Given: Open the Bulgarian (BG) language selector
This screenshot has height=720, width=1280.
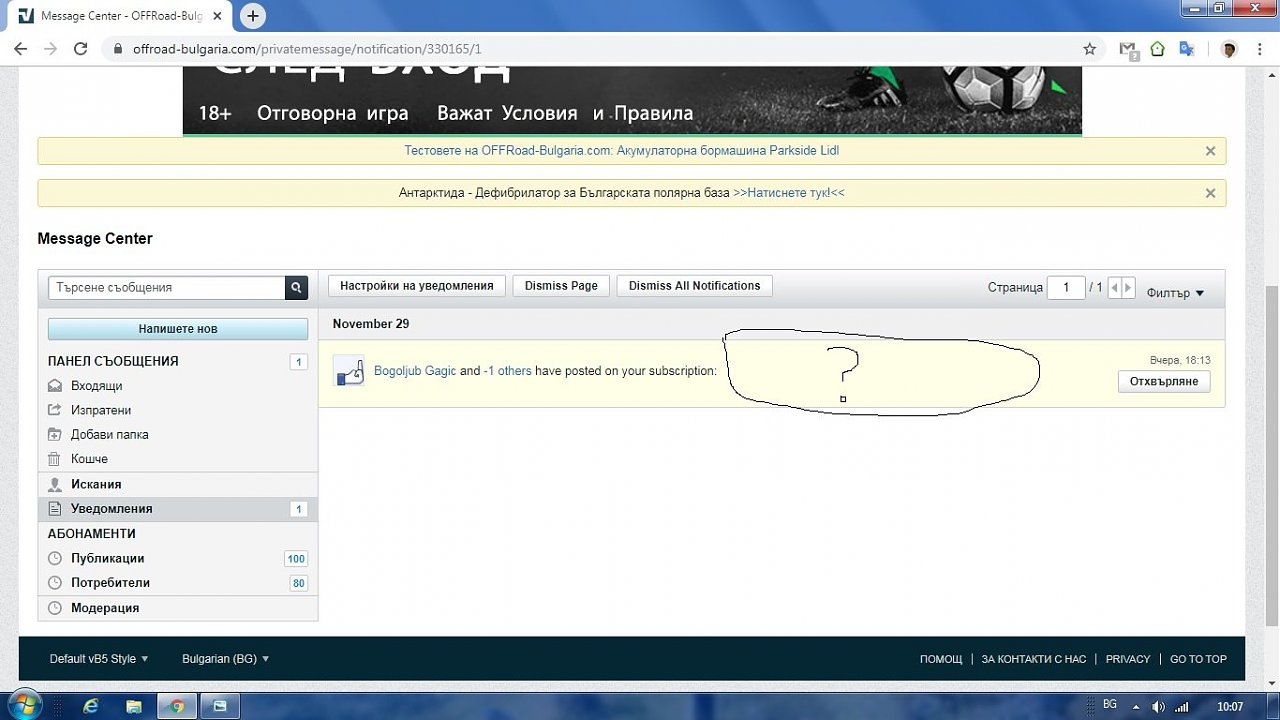Looking at the screenshot, I should [225, 659].
